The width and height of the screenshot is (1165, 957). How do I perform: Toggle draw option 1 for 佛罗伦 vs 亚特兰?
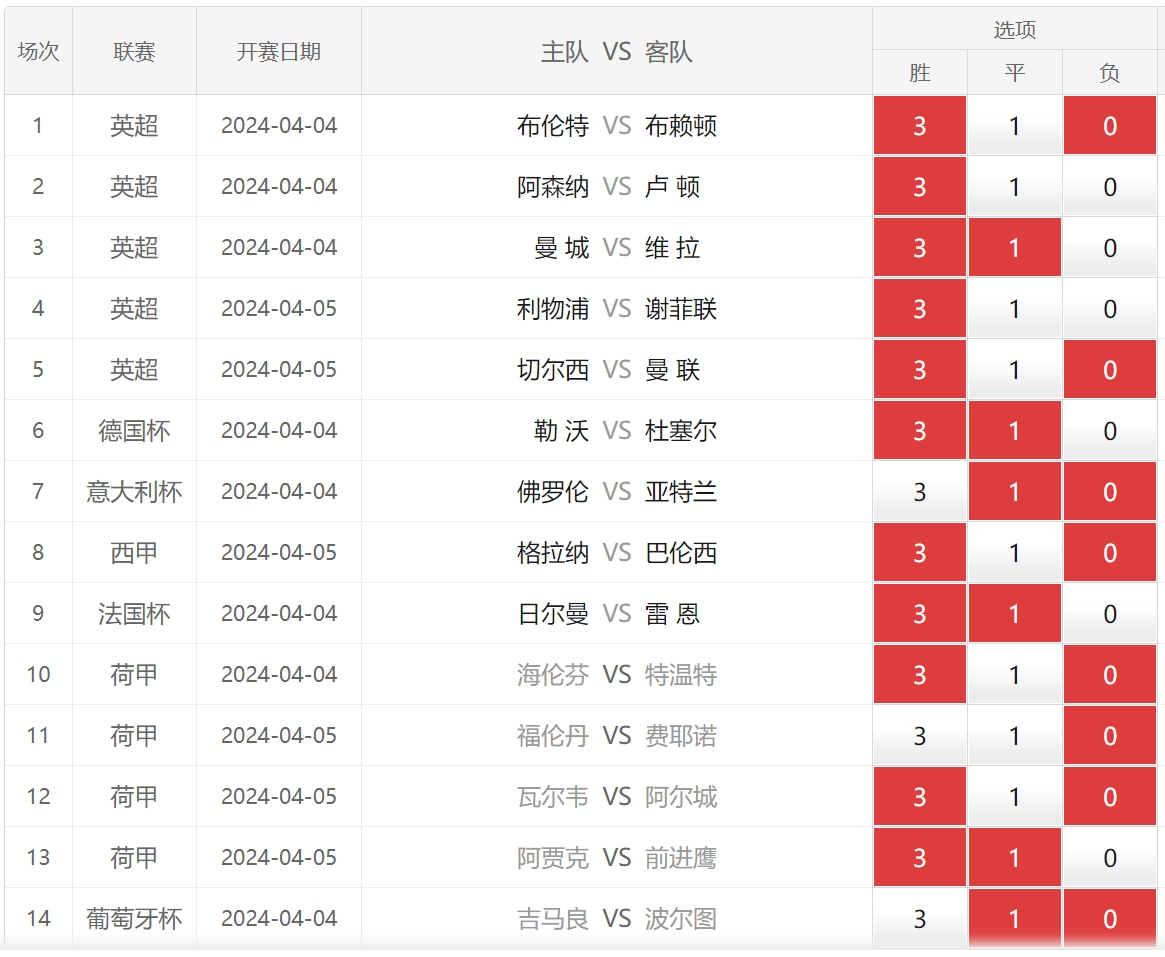pyautogui.click(x=1015, y=491)
